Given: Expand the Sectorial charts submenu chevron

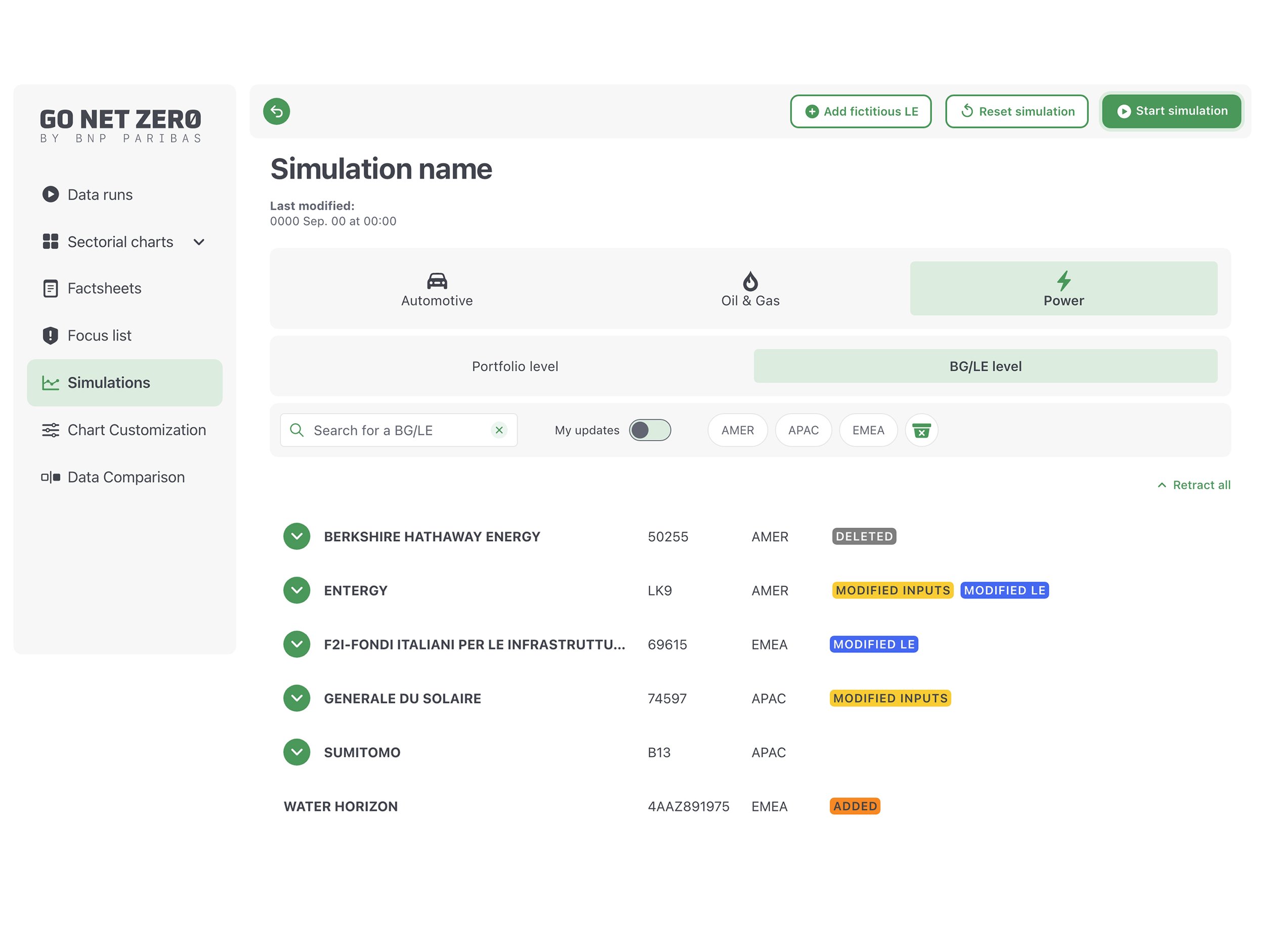Looking at the screenshot, I should [199, 242].
